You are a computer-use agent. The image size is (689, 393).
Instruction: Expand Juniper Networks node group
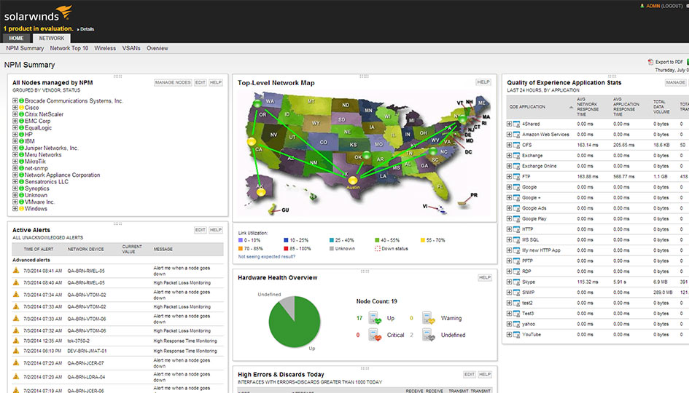pos(15,148)
